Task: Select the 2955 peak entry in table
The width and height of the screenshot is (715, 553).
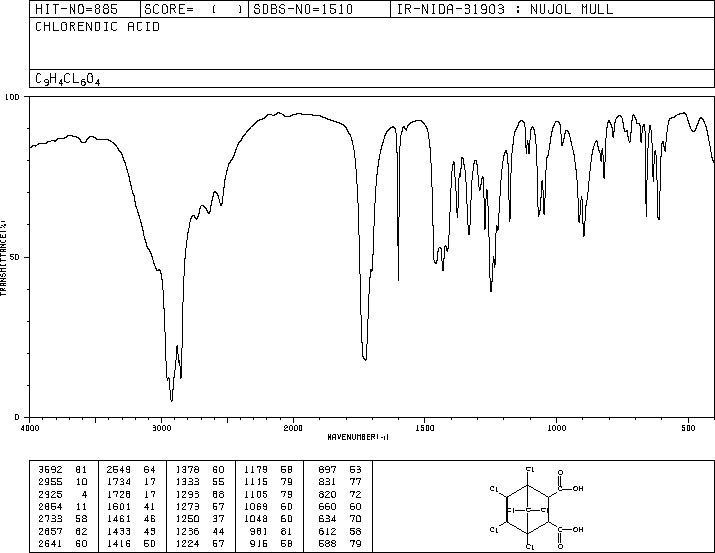Action: click(x=63, y=482)
